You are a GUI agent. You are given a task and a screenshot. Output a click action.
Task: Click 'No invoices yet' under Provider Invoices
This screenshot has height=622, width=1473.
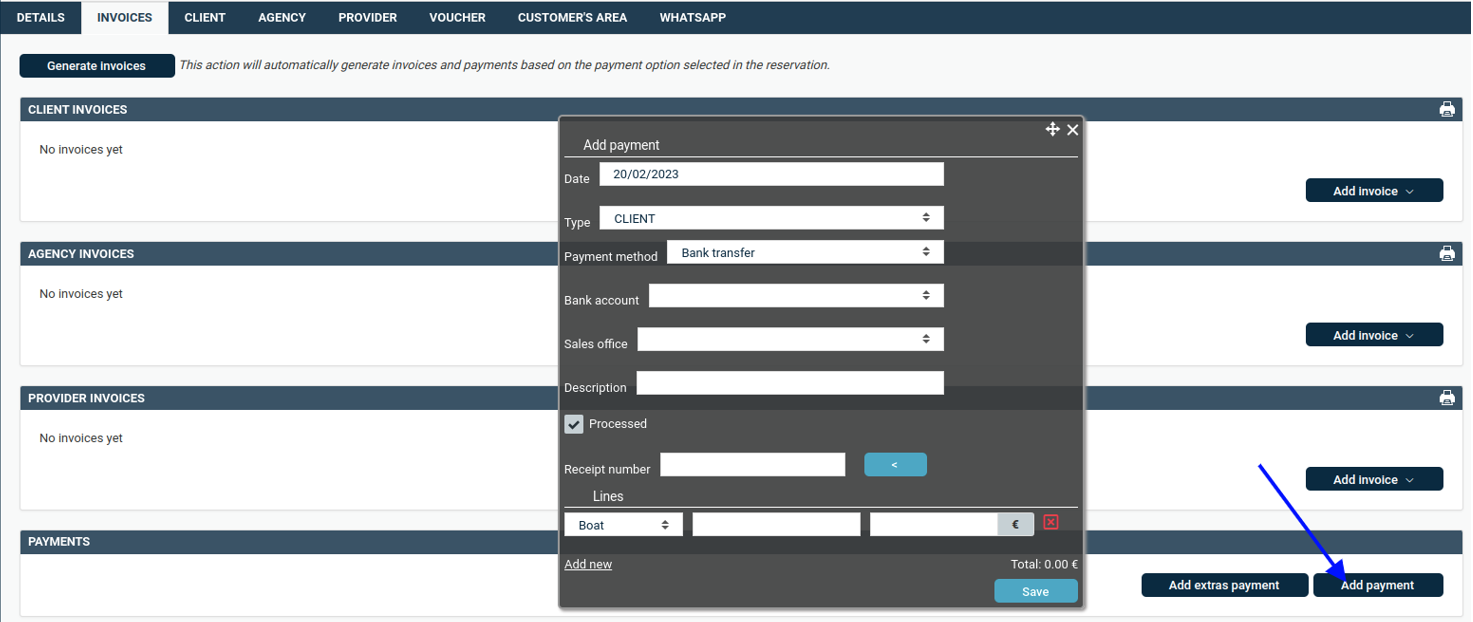click(x=81, y=438)
